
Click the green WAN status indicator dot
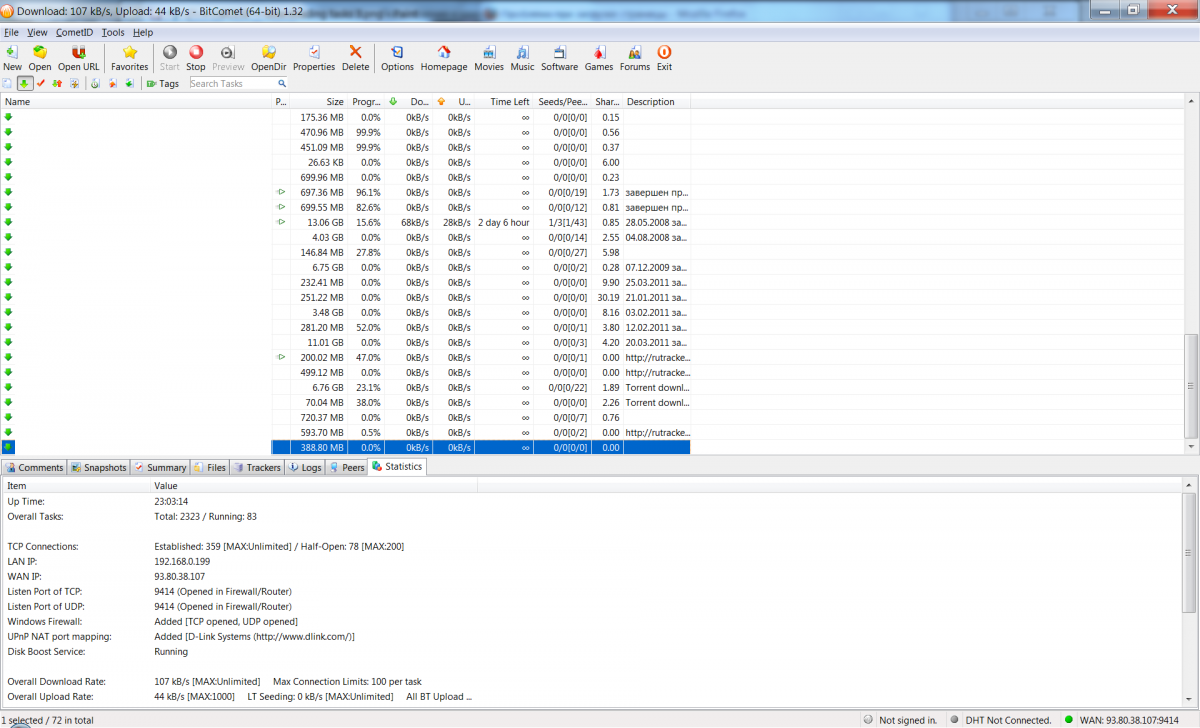(x=1069, y=720)
